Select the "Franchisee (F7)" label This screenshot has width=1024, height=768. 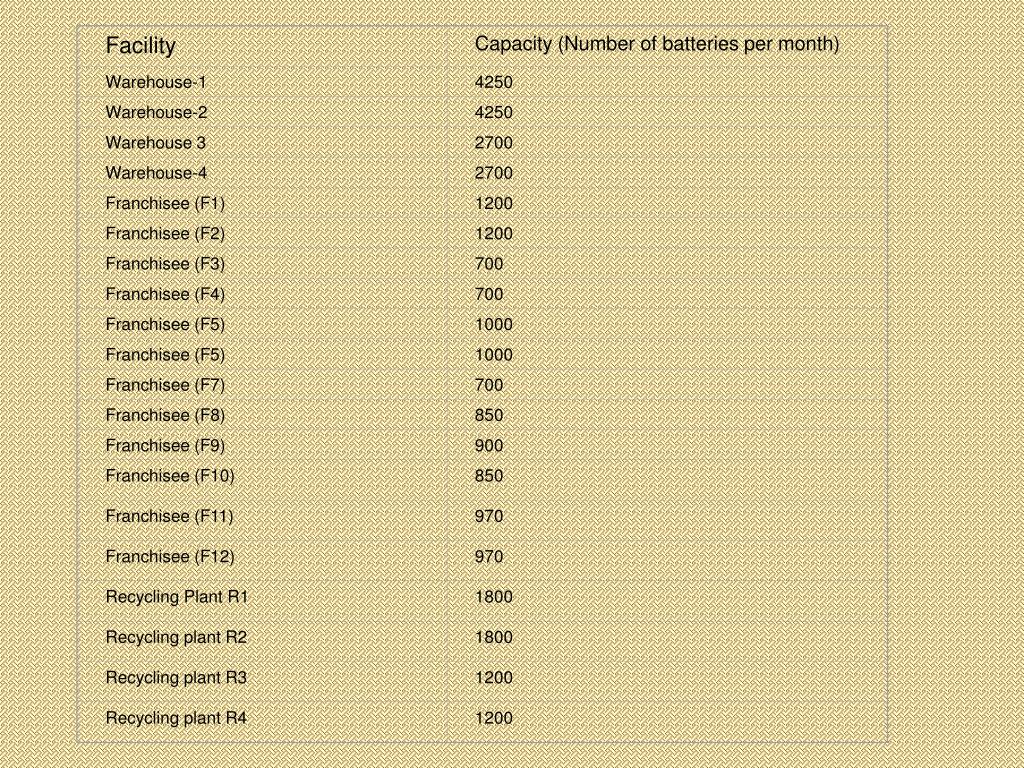165,385
